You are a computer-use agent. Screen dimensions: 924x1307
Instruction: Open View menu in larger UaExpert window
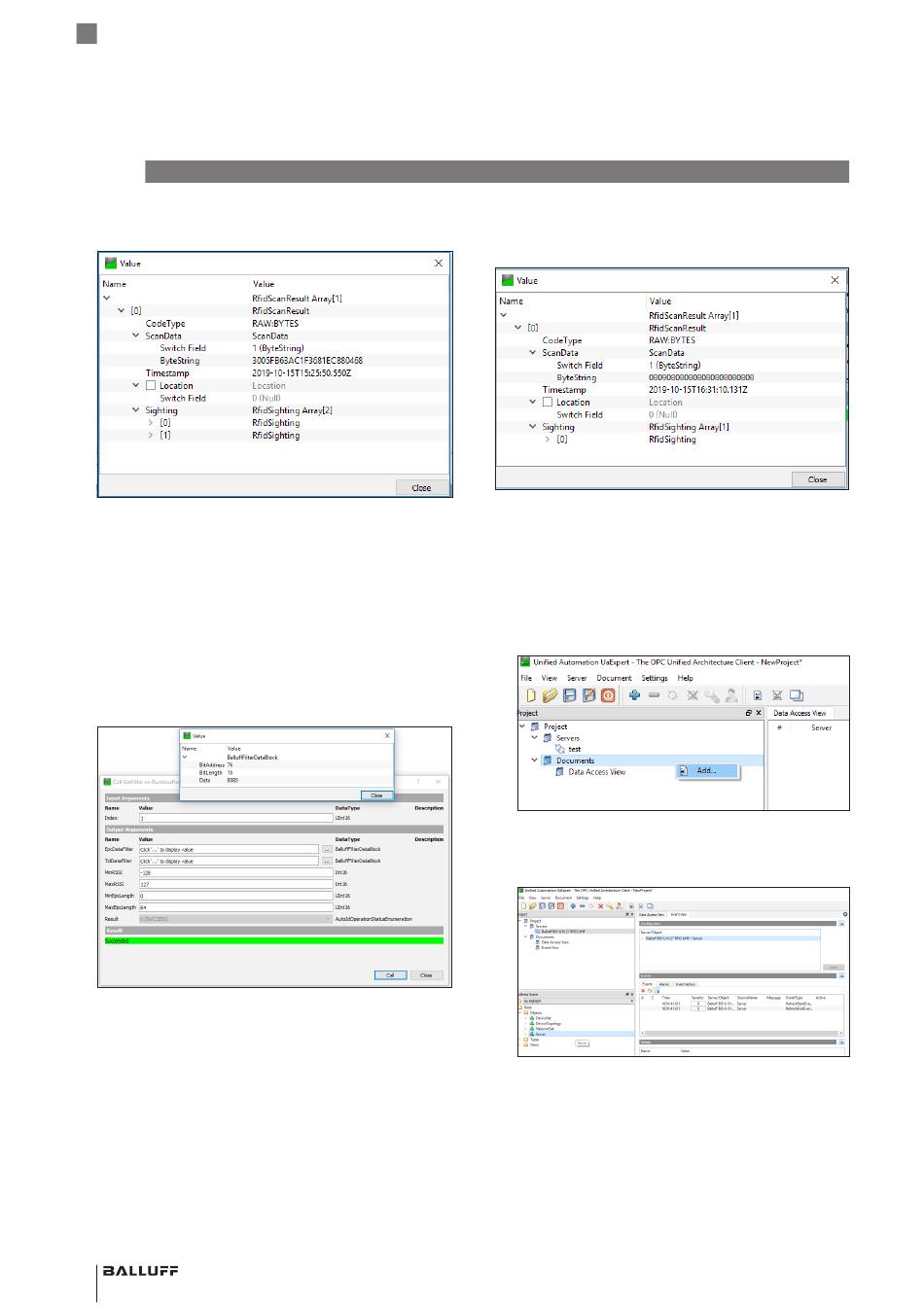pos(550,678)
